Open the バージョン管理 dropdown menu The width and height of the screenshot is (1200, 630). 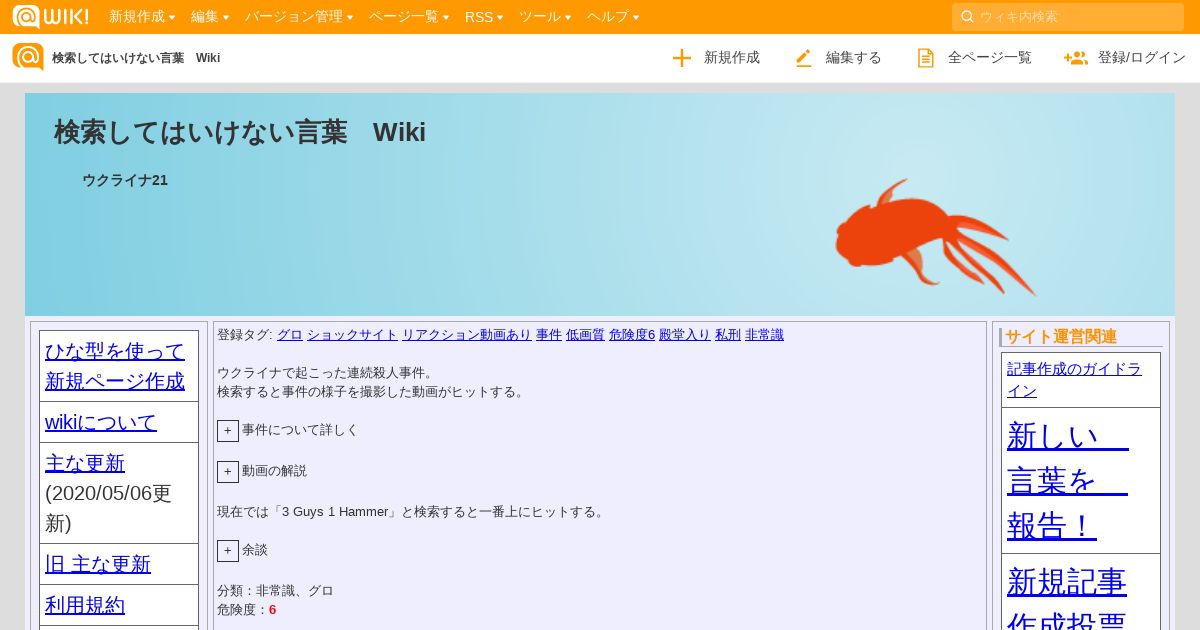click(x=299, y=17)
